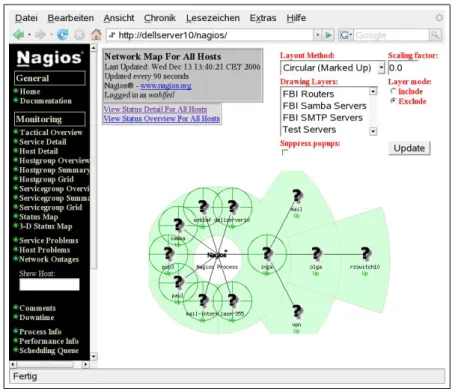Open Scheduling Queue in the sidebar
Image resolution: width=455 pixels, height=392 pixels.
(49, 350)
